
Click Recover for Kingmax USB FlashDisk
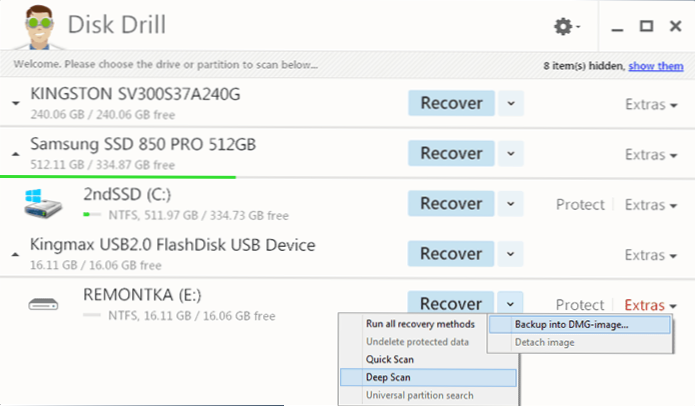[x=451, y=254]
